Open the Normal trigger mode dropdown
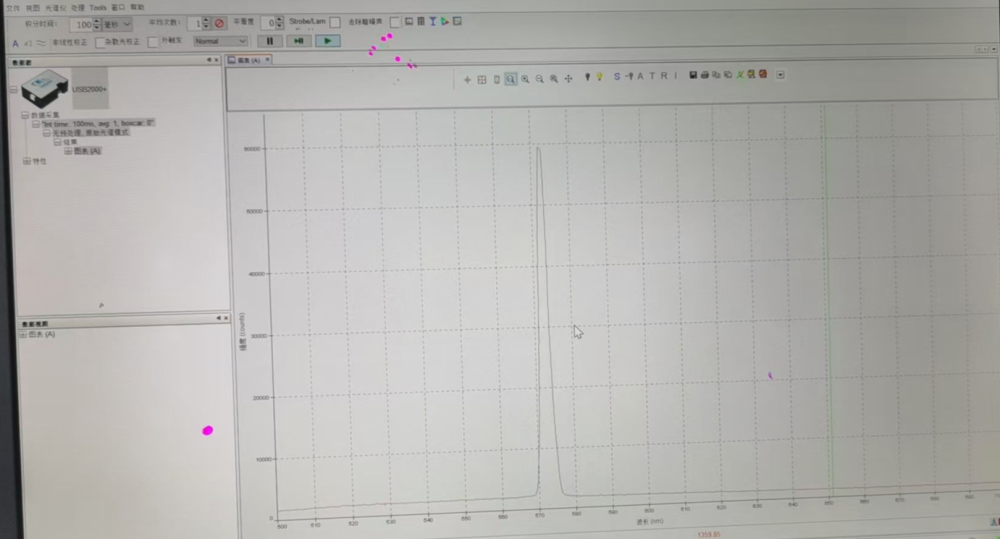This screenshot has height=539, width=1000. (220, 41)
